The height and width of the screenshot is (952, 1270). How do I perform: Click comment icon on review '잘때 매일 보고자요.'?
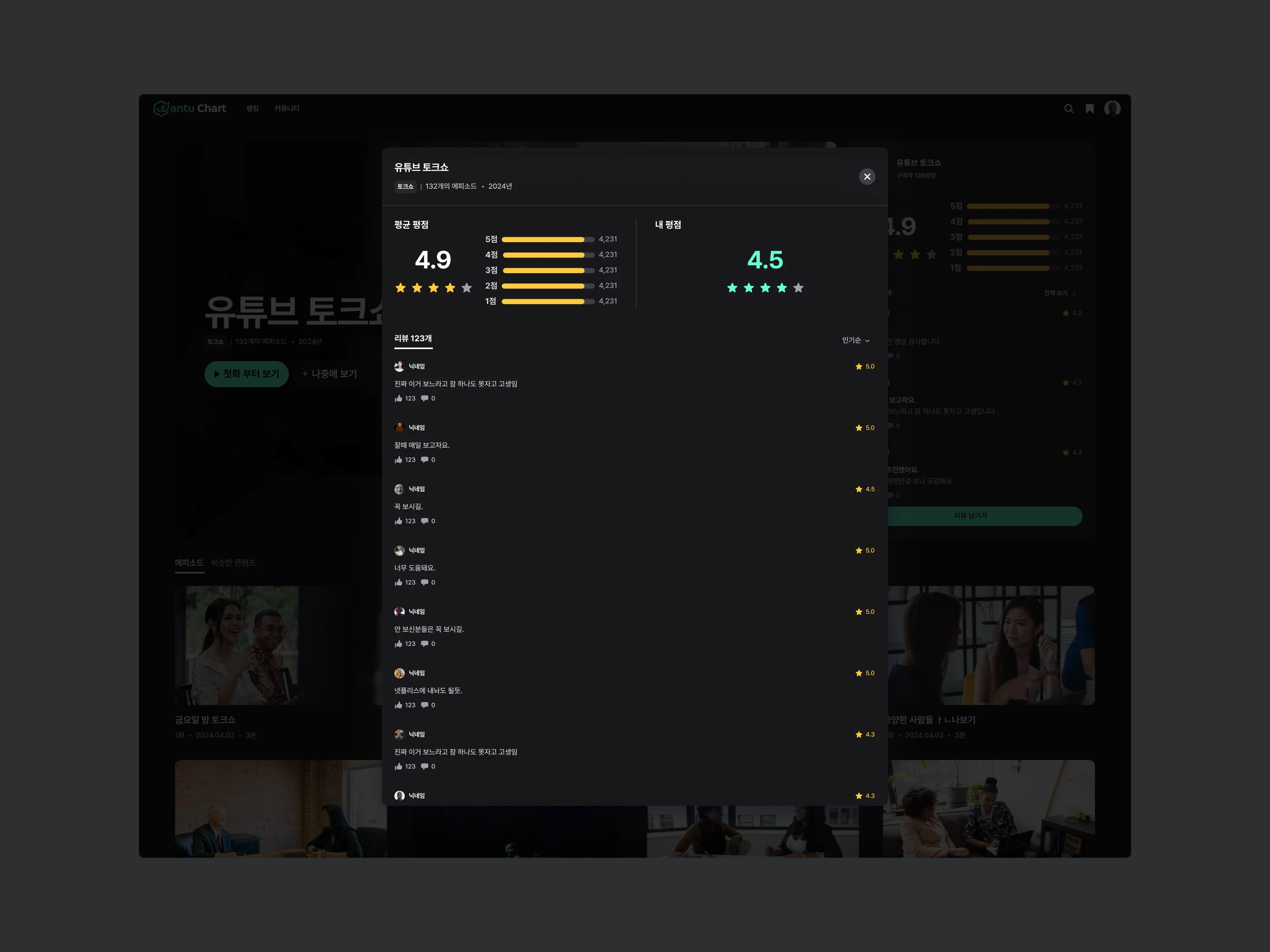[x=424, y=459]
